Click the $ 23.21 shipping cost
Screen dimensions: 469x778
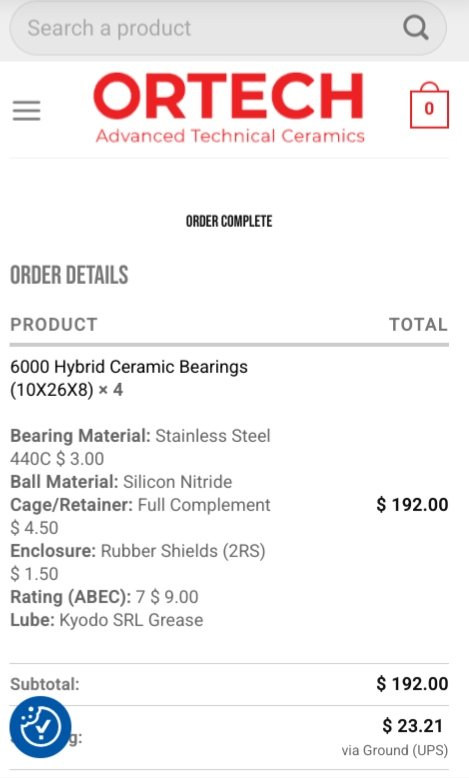tap(412, 726)
